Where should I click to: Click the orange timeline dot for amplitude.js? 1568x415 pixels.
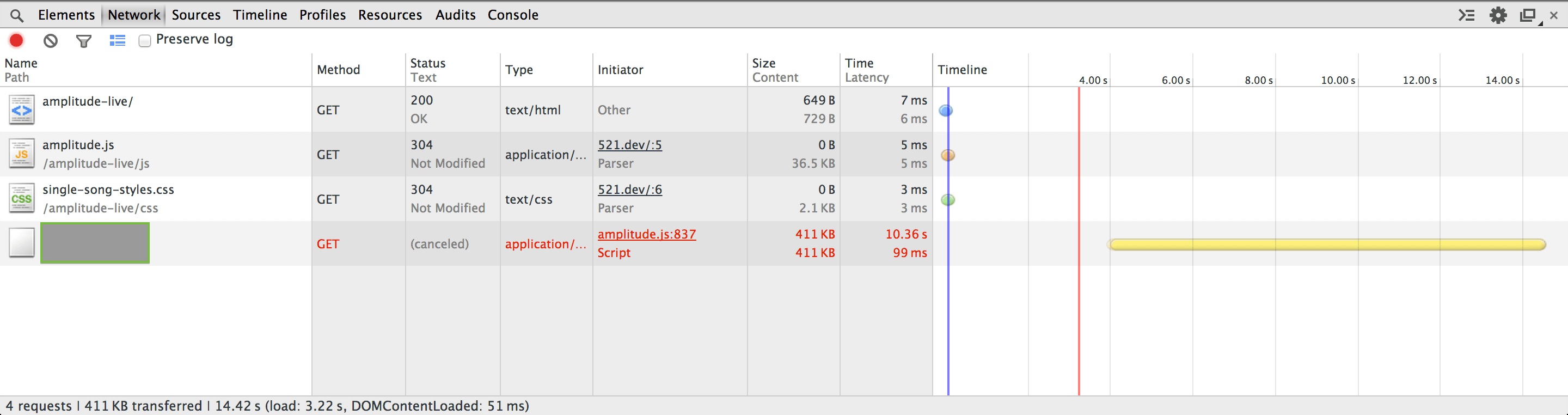point(948,155)
